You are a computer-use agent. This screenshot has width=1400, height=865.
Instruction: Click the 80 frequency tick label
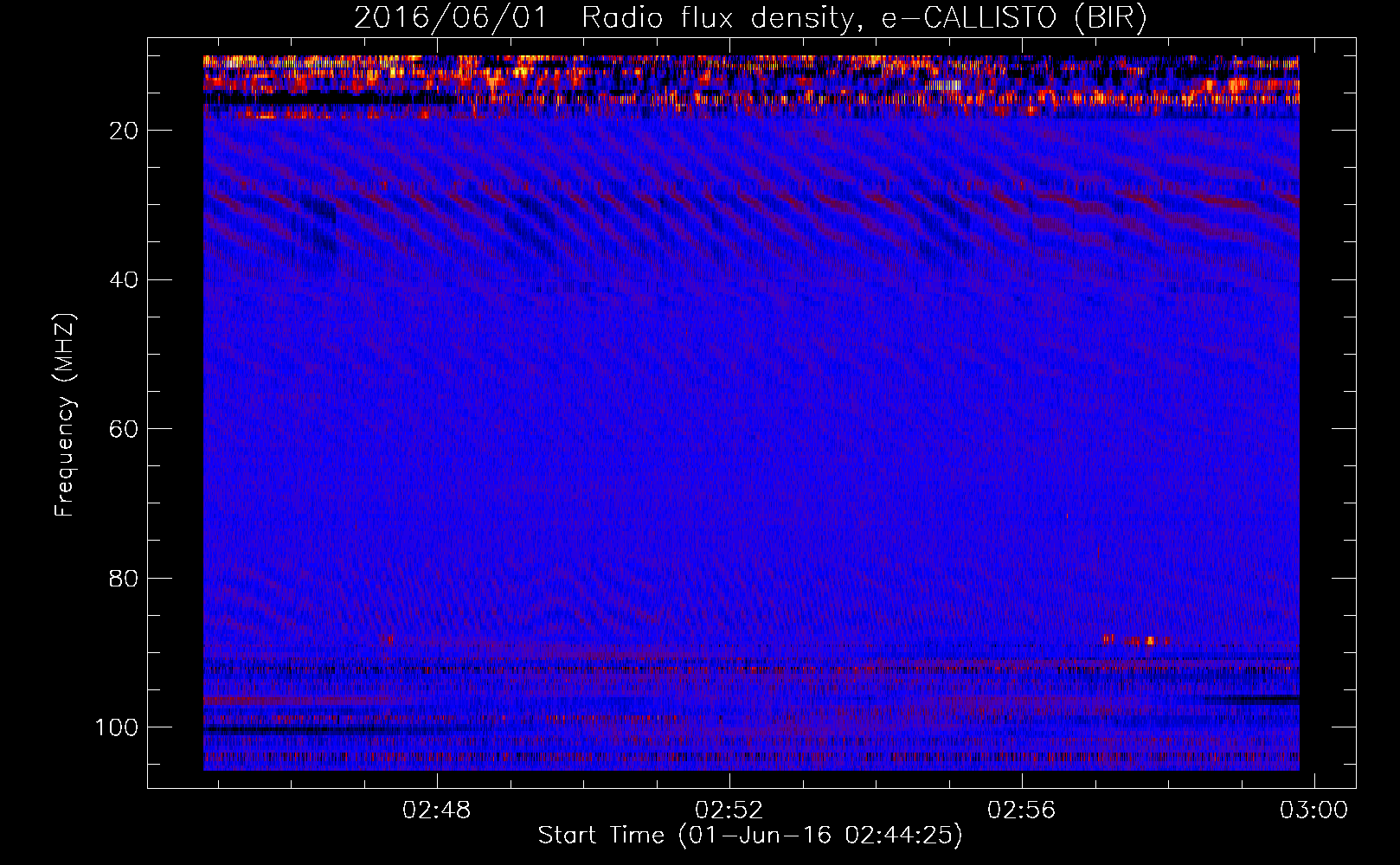124,579
